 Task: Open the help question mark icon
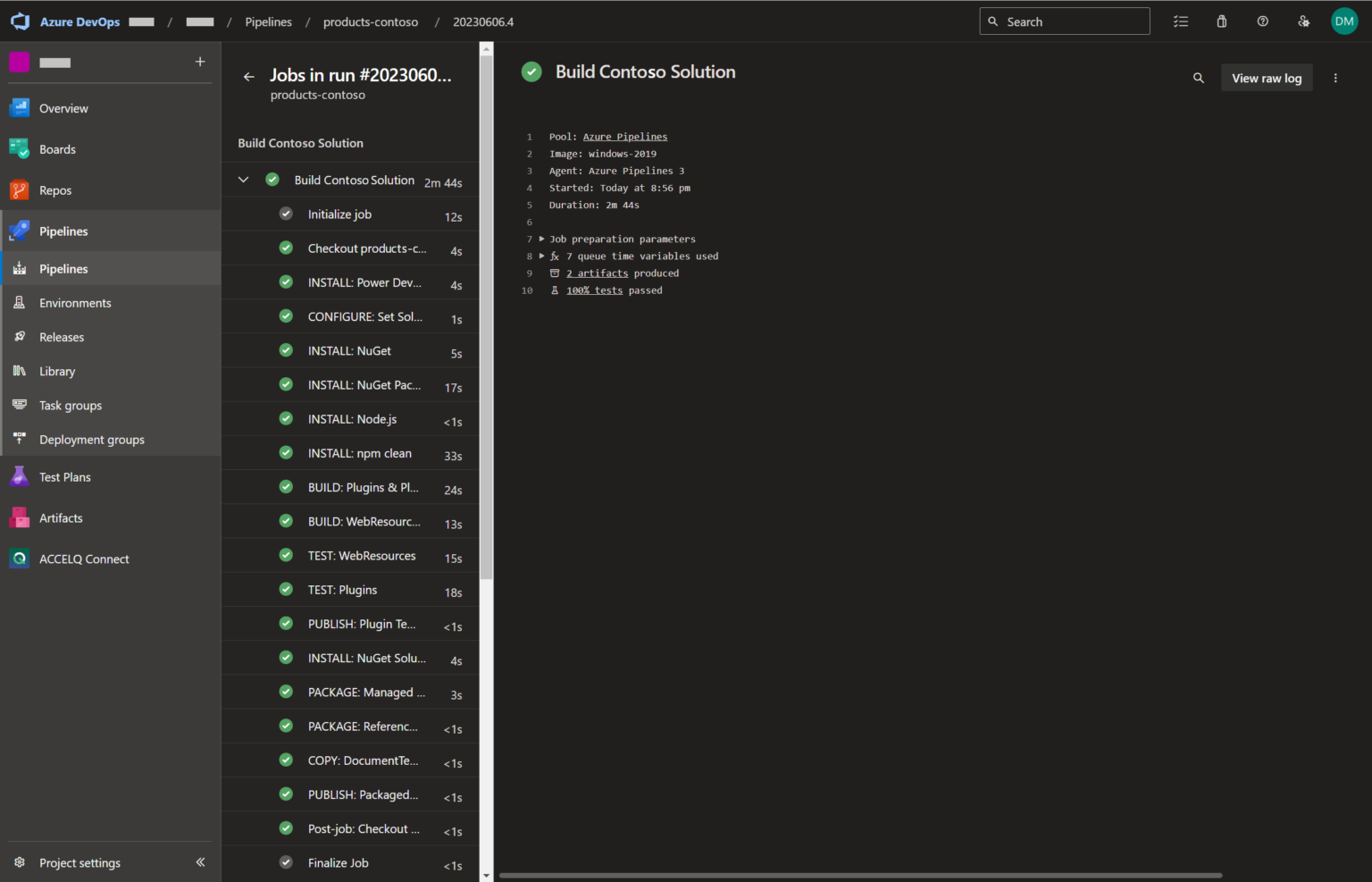click(x=1263, y=21)
